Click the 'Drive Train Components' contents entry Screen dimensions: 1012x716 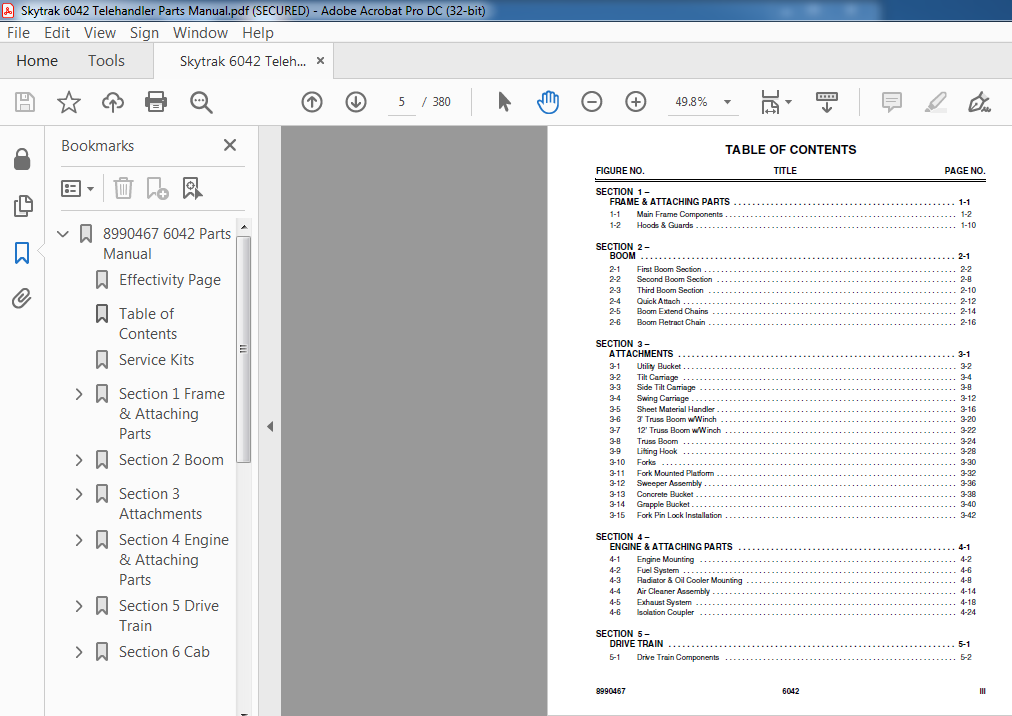[678, 657]
